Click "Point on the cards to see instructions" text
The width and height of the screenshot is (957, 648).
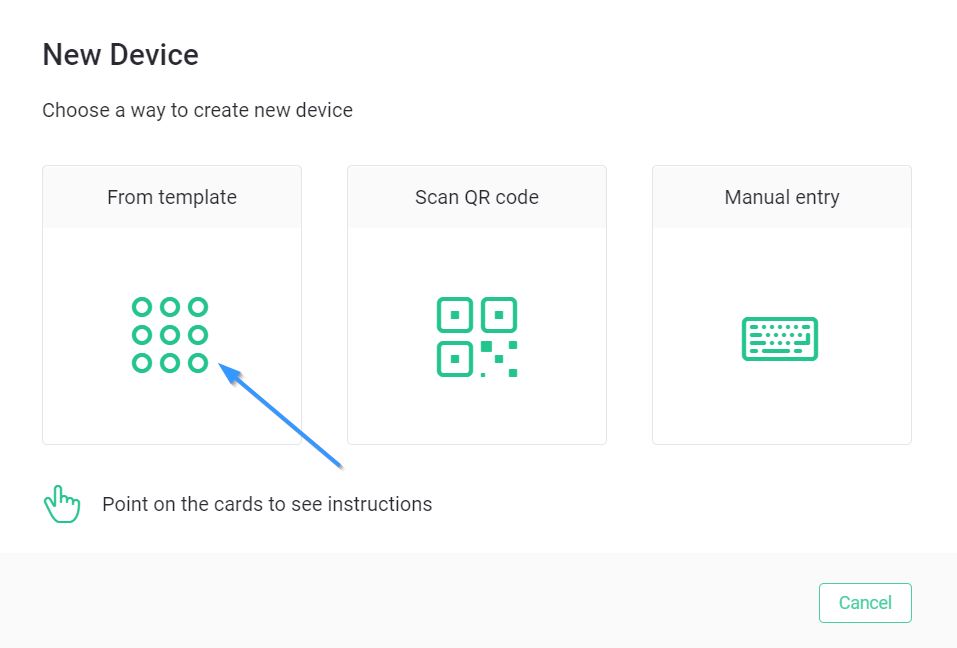click(267, 505)
